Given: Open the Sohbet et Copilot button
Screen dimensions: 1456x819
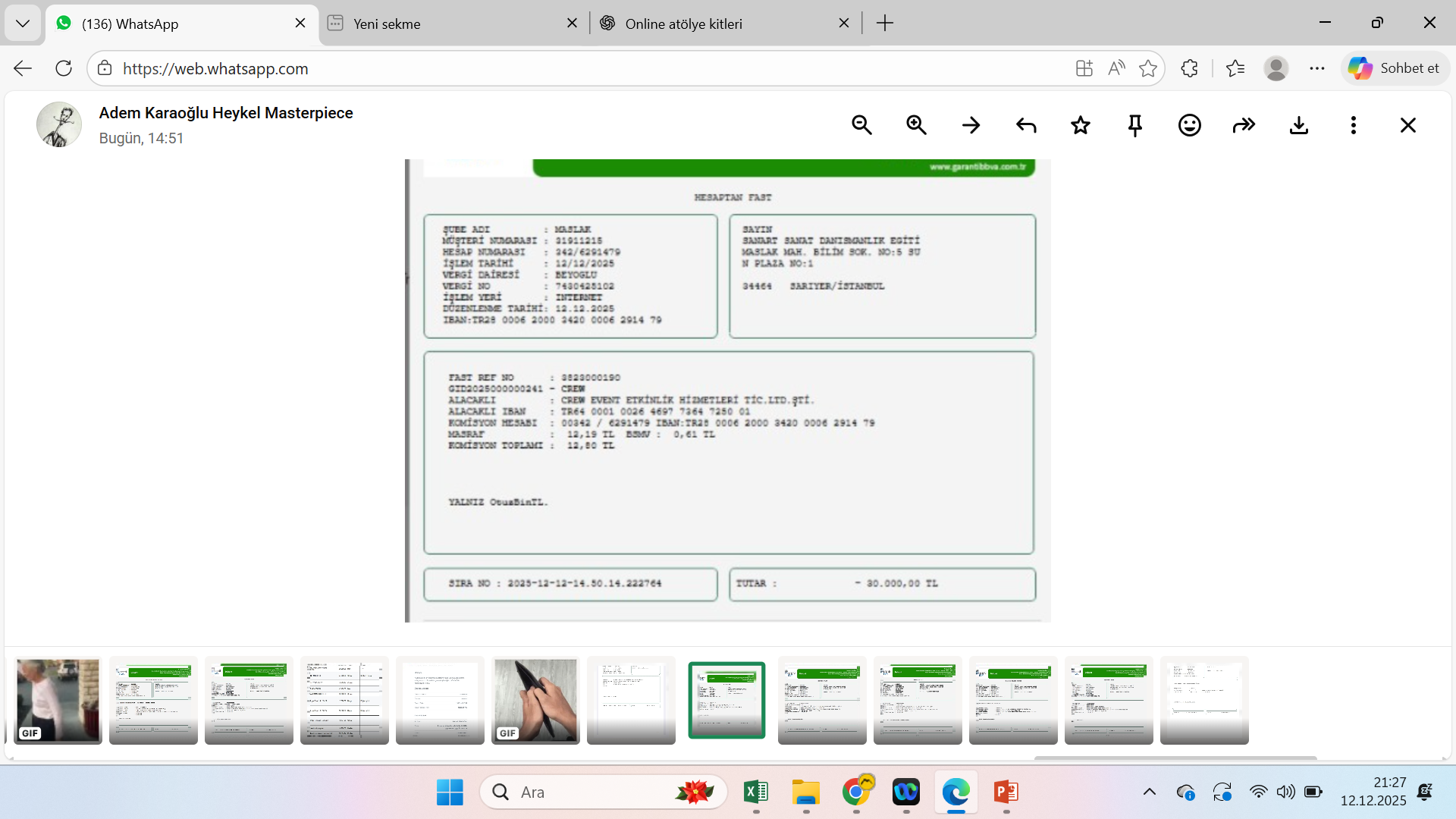Looking at the screenshot, I should coord(1395,68).
